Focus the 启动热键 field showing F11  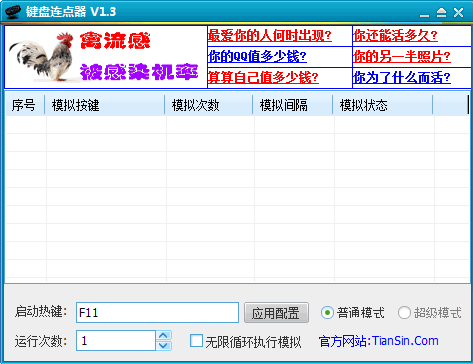point(157,313)
